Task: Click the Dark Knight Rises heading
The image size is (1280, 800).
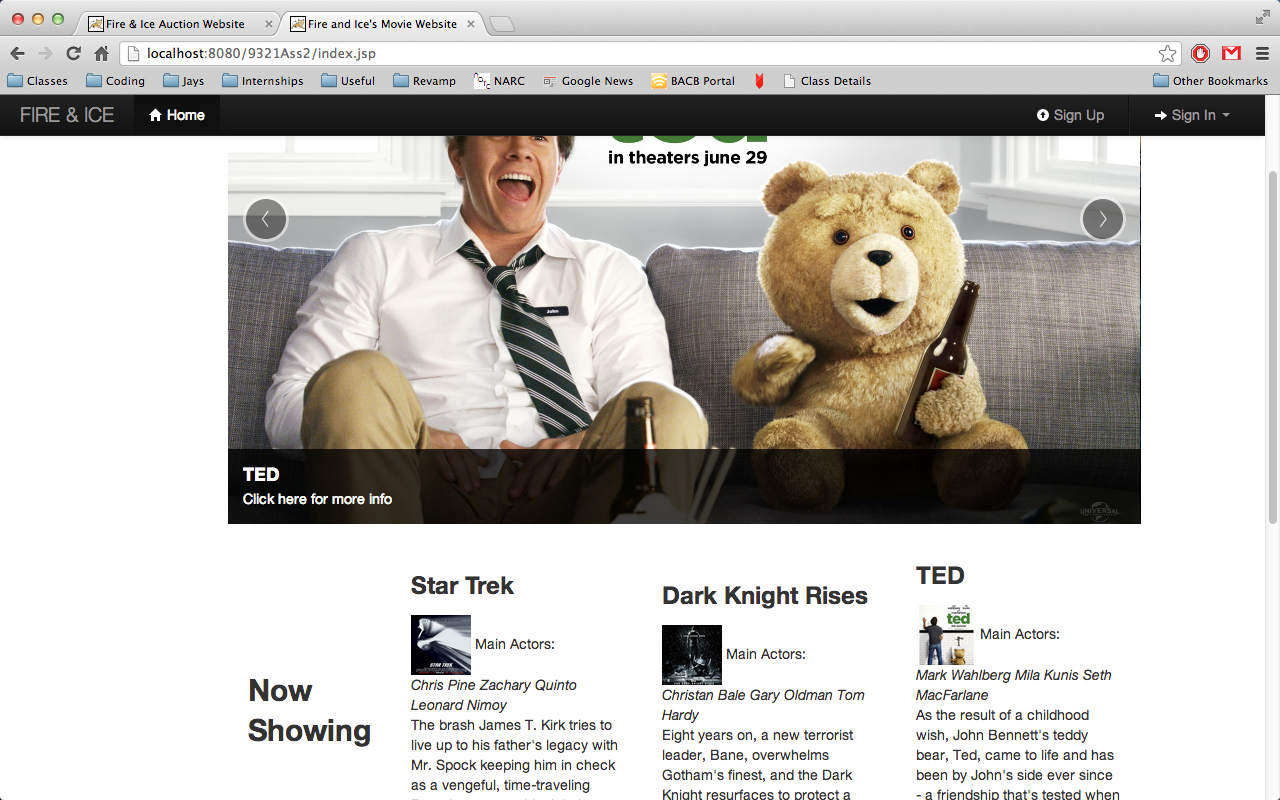Action: (765, 596)
